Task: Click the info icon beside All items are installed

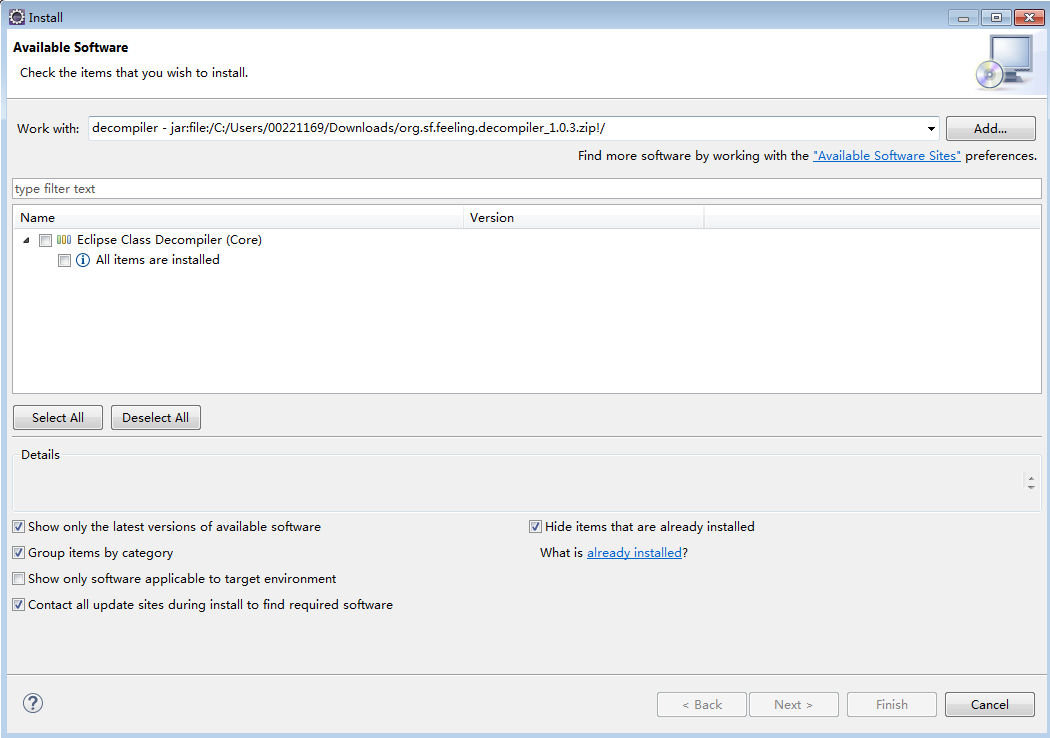Action: pyautogui.click(x=83, y=260)
